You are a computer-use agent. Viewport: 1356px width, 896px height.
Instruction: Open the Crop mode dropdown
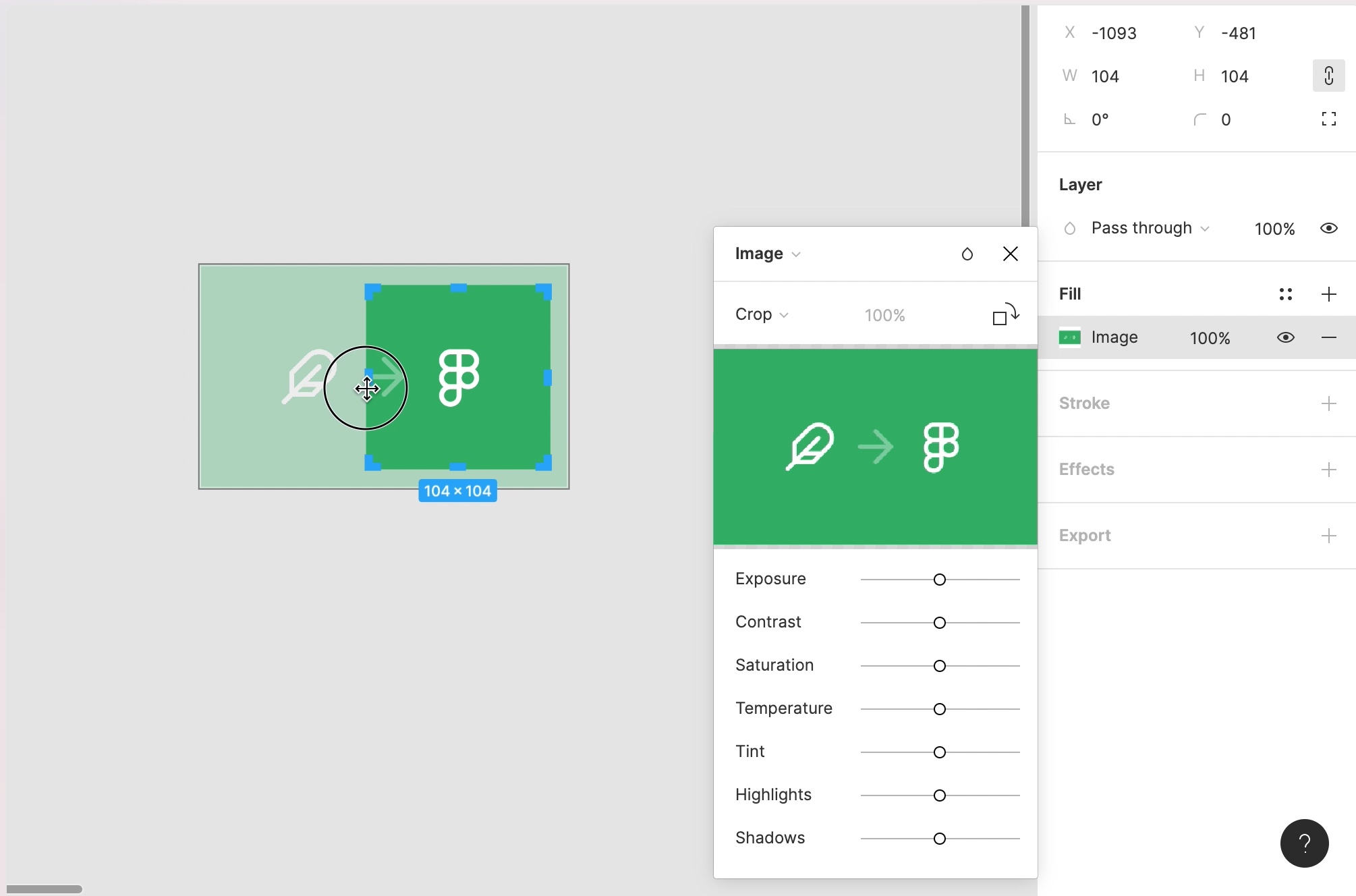point(762,314)
